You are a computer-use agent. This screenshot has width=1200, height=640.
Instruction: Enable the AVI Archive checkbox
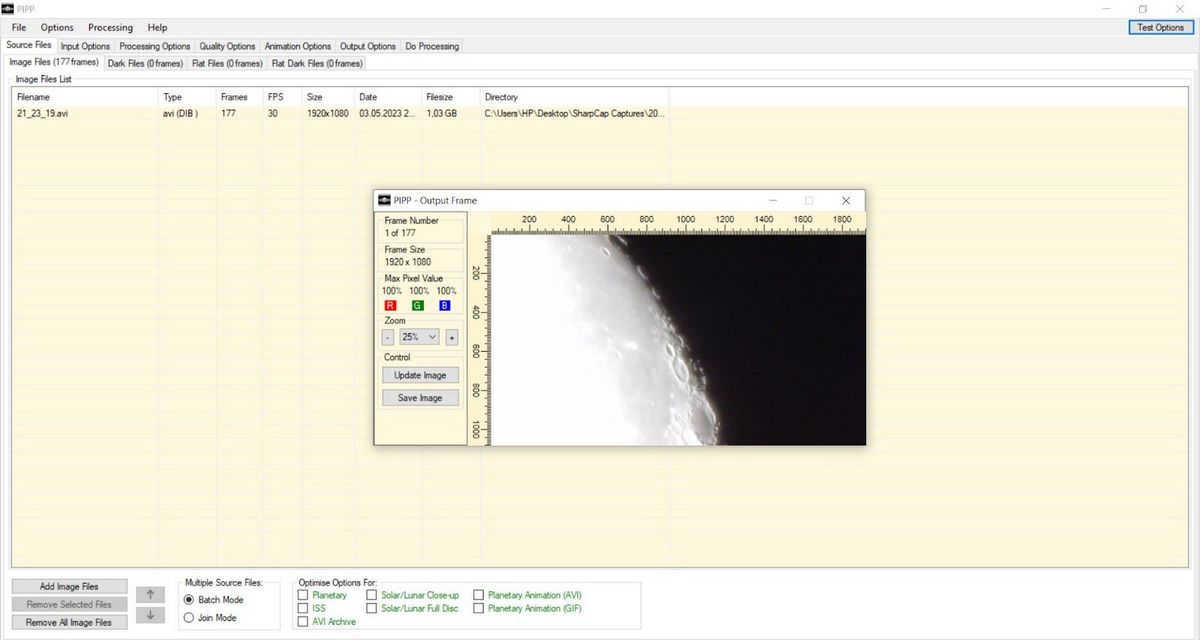point(303,621)
